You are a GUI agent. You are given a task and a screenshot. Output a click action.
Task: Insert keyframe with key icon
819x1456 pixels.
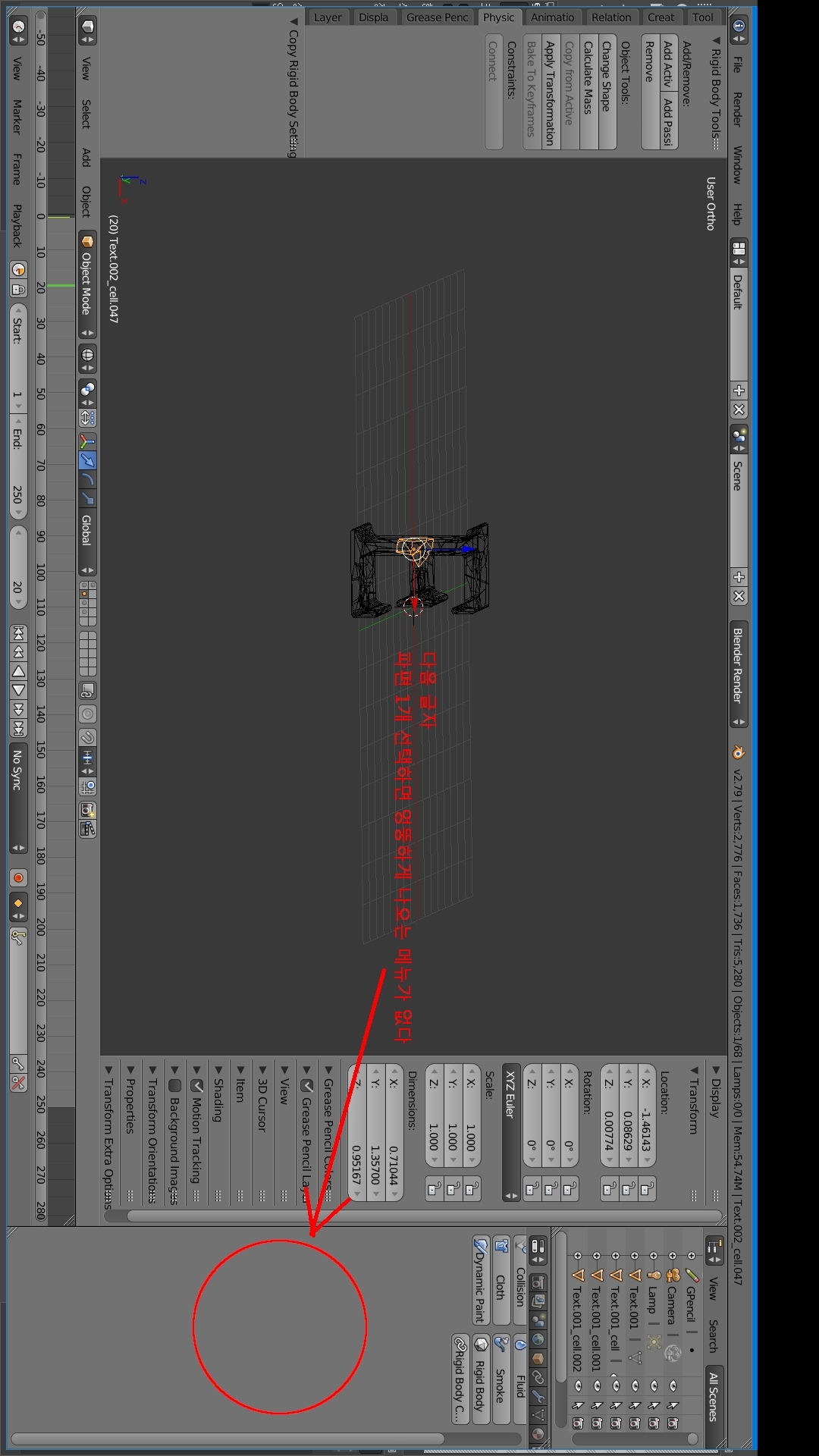coord(19,1064)
